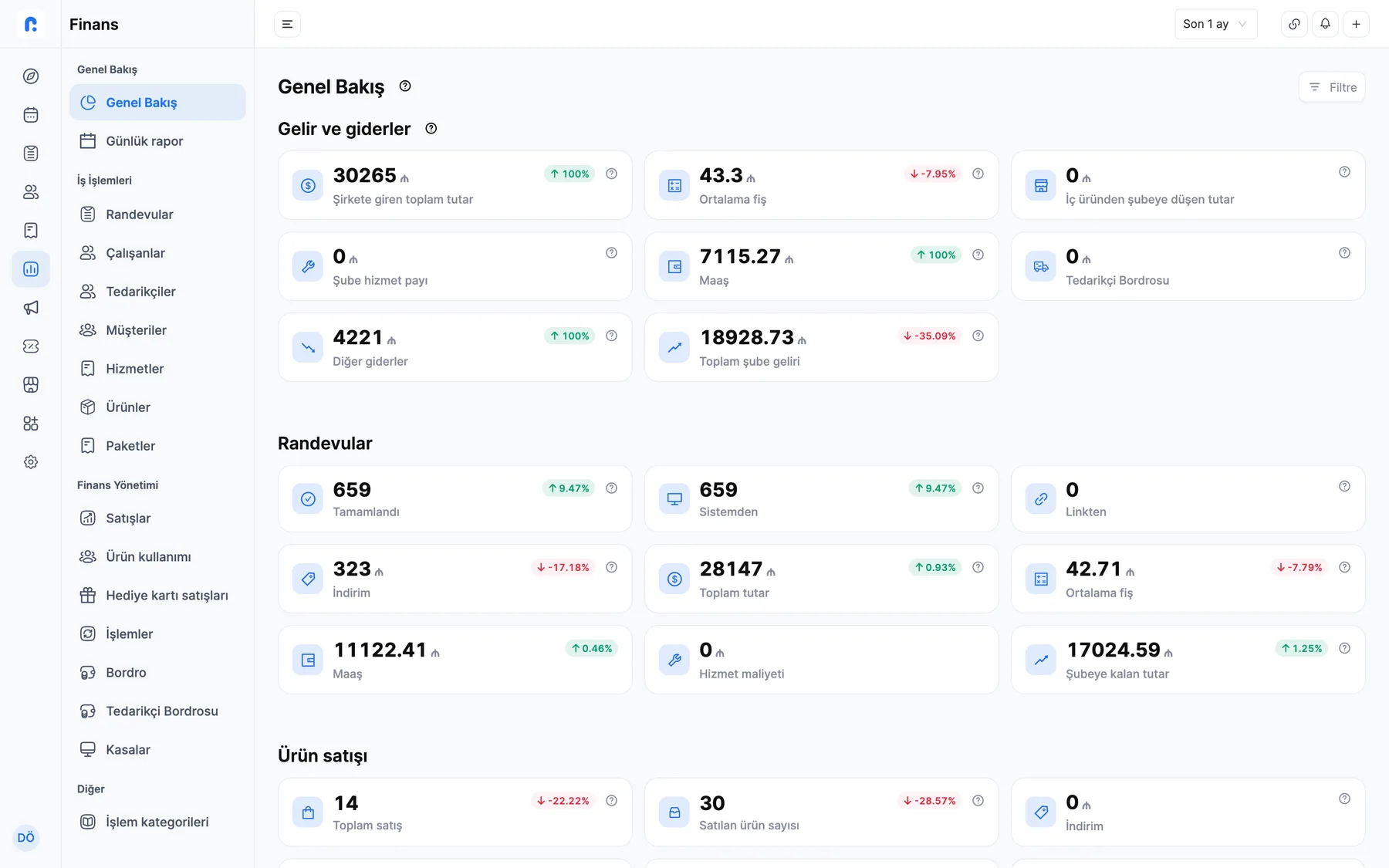
Task: Open the calendar icon in left rail
Action: [31, 115]
